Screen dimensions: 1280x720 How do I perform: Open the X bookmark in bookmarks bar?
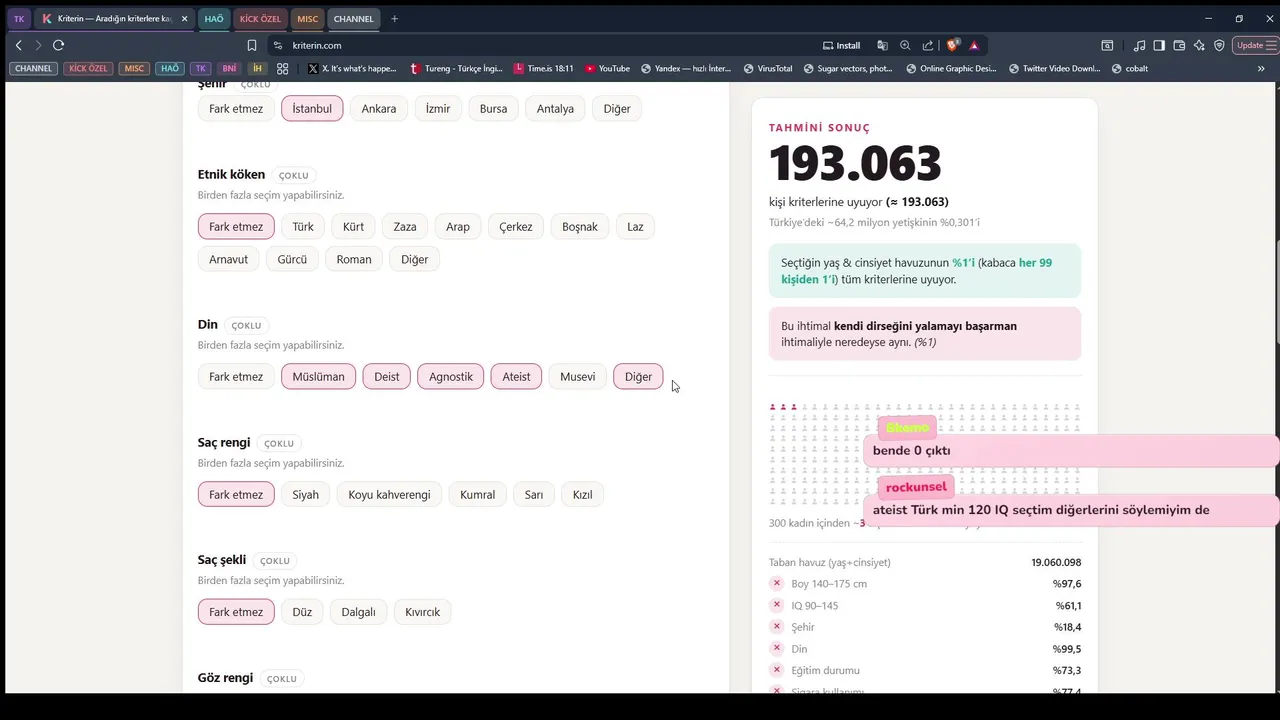[352, 68]
